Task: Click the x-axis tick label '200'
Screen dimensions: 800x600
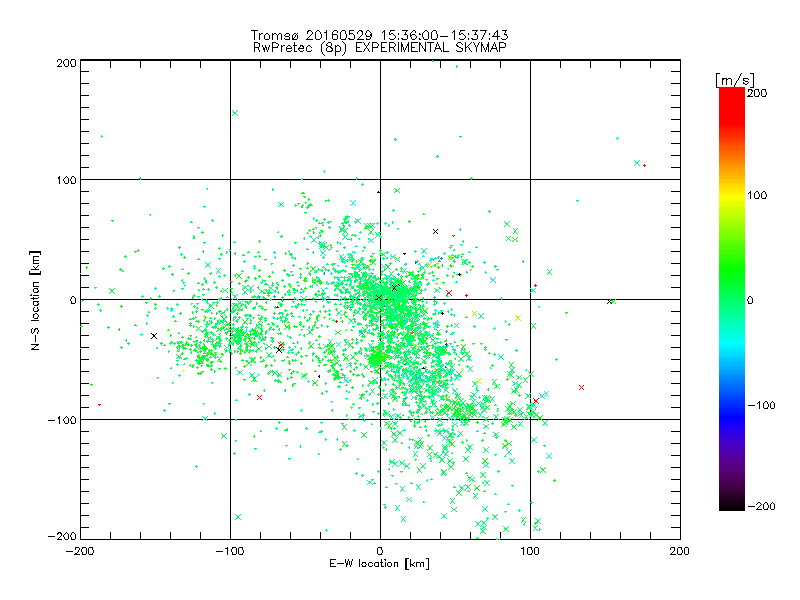Action: 680,551
